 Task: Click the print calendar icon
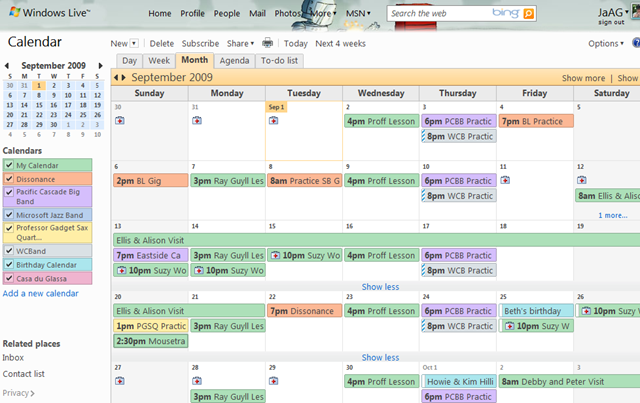point(267,43)
